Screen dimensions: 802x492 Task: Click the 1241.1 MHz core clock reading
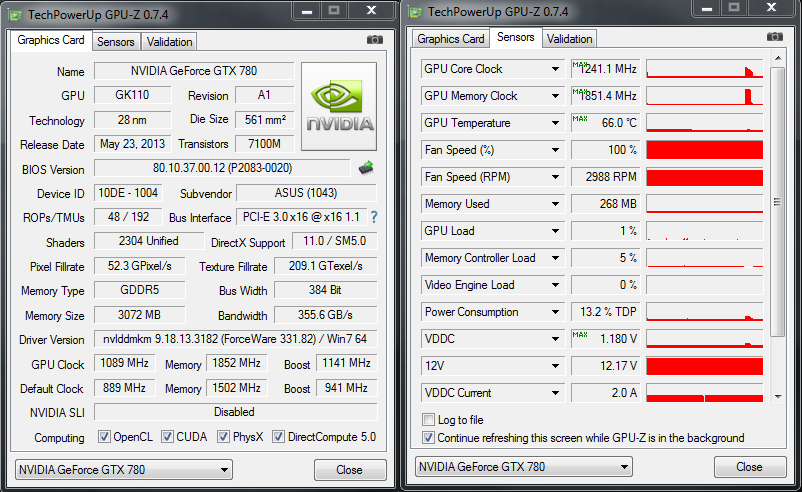pyautogui.click(x=605, y=69)
